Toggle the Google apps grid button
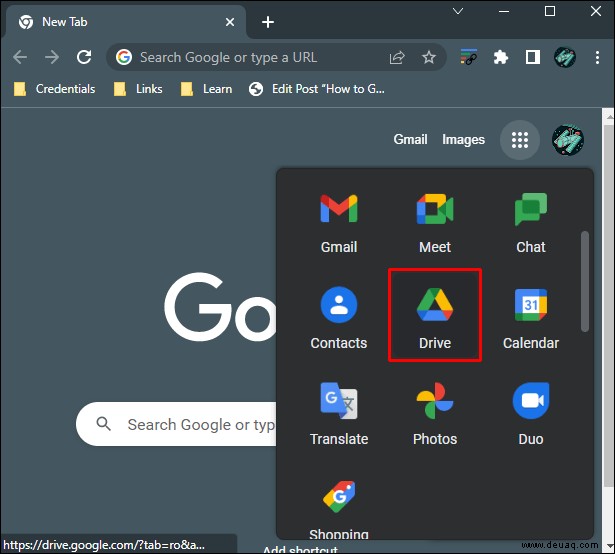The width and height of the screenshot is (615, 554). [520, 140]
